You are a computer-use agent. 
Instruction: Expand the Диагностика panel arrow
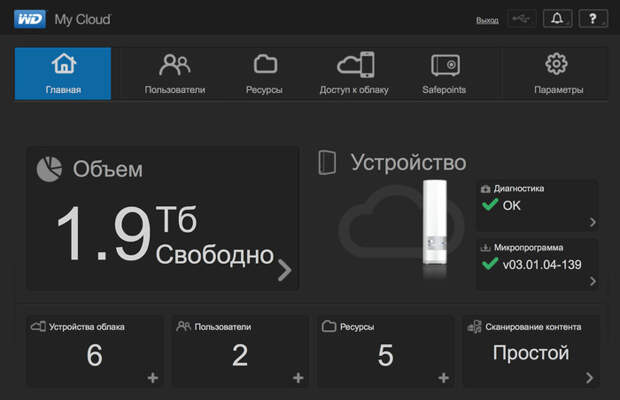[x=592, y=222]
